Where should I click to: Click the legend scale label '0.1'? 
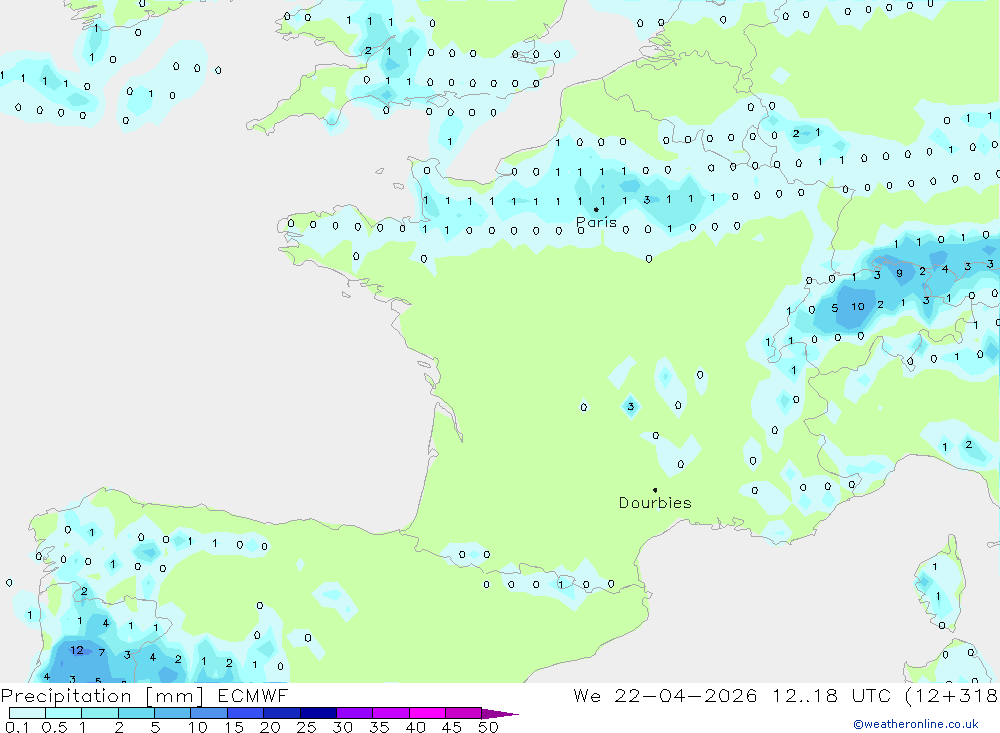tap(17, 727)
